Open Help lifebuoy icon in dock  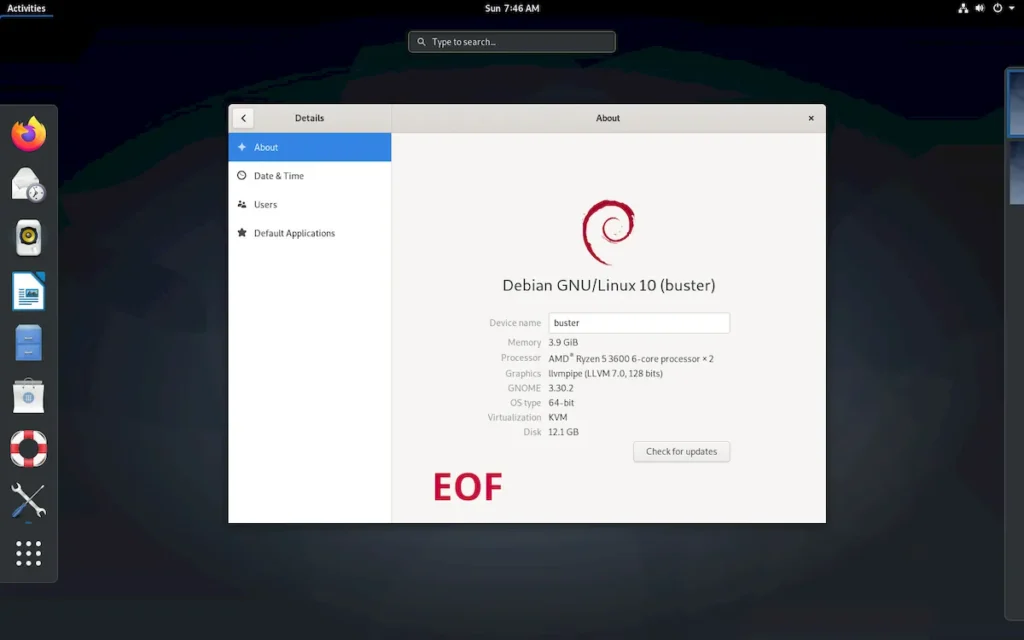pyautogui.click(x=28, y=448)
